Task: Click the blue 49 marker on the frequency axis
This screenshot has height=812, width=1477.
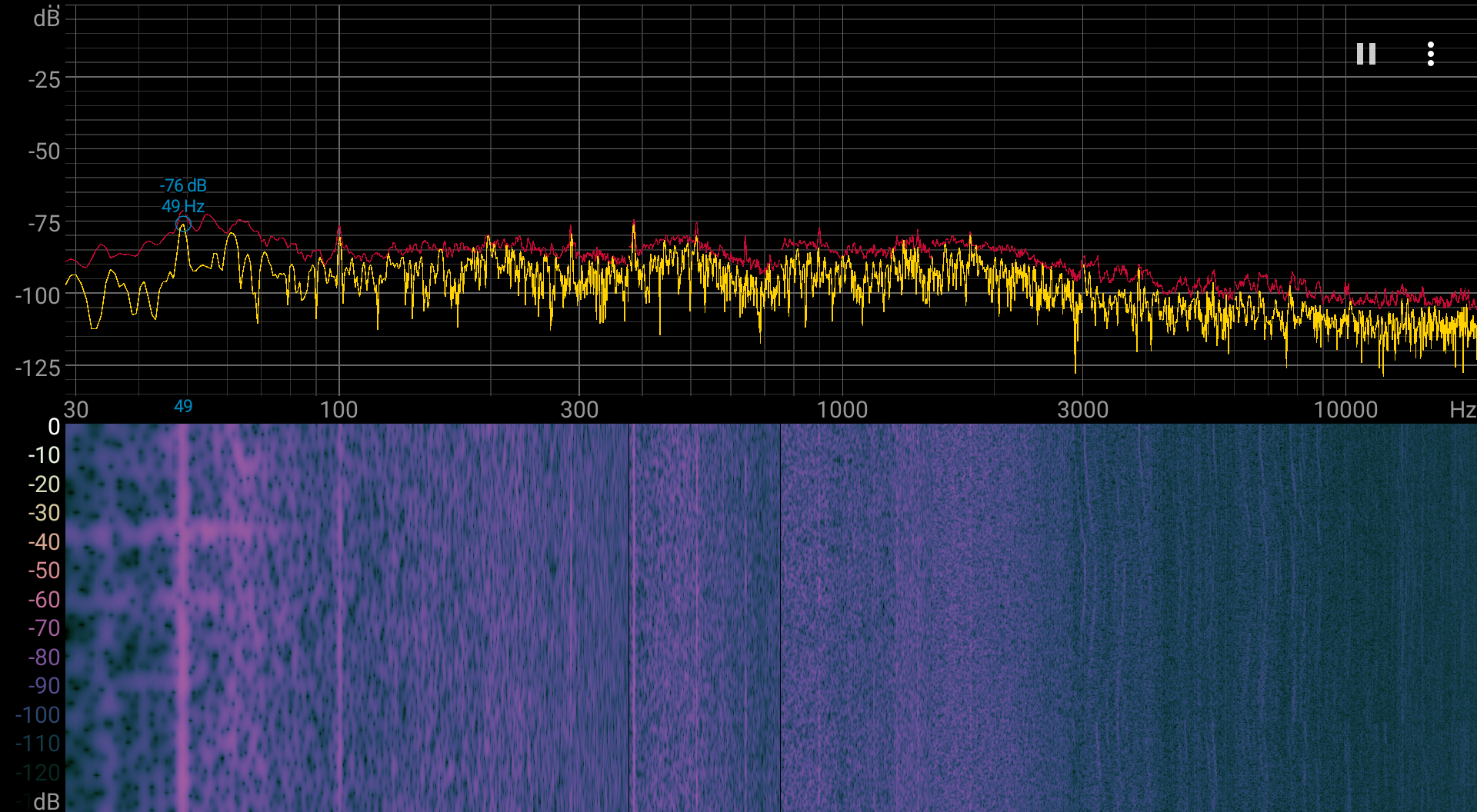Action: pos(183,406)
